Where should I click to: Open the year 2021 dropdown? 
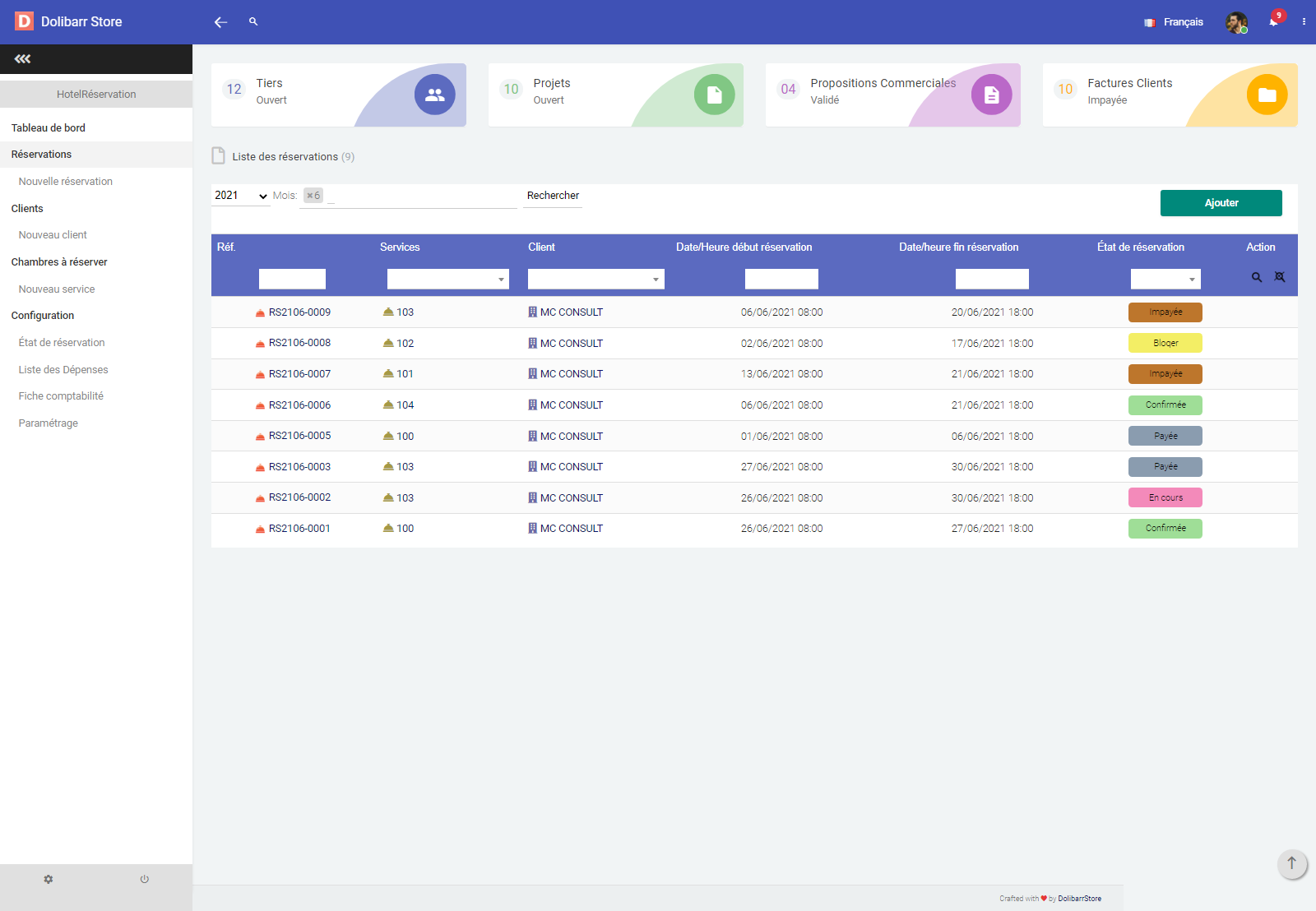pyautogui.click(x=240, y=196)
